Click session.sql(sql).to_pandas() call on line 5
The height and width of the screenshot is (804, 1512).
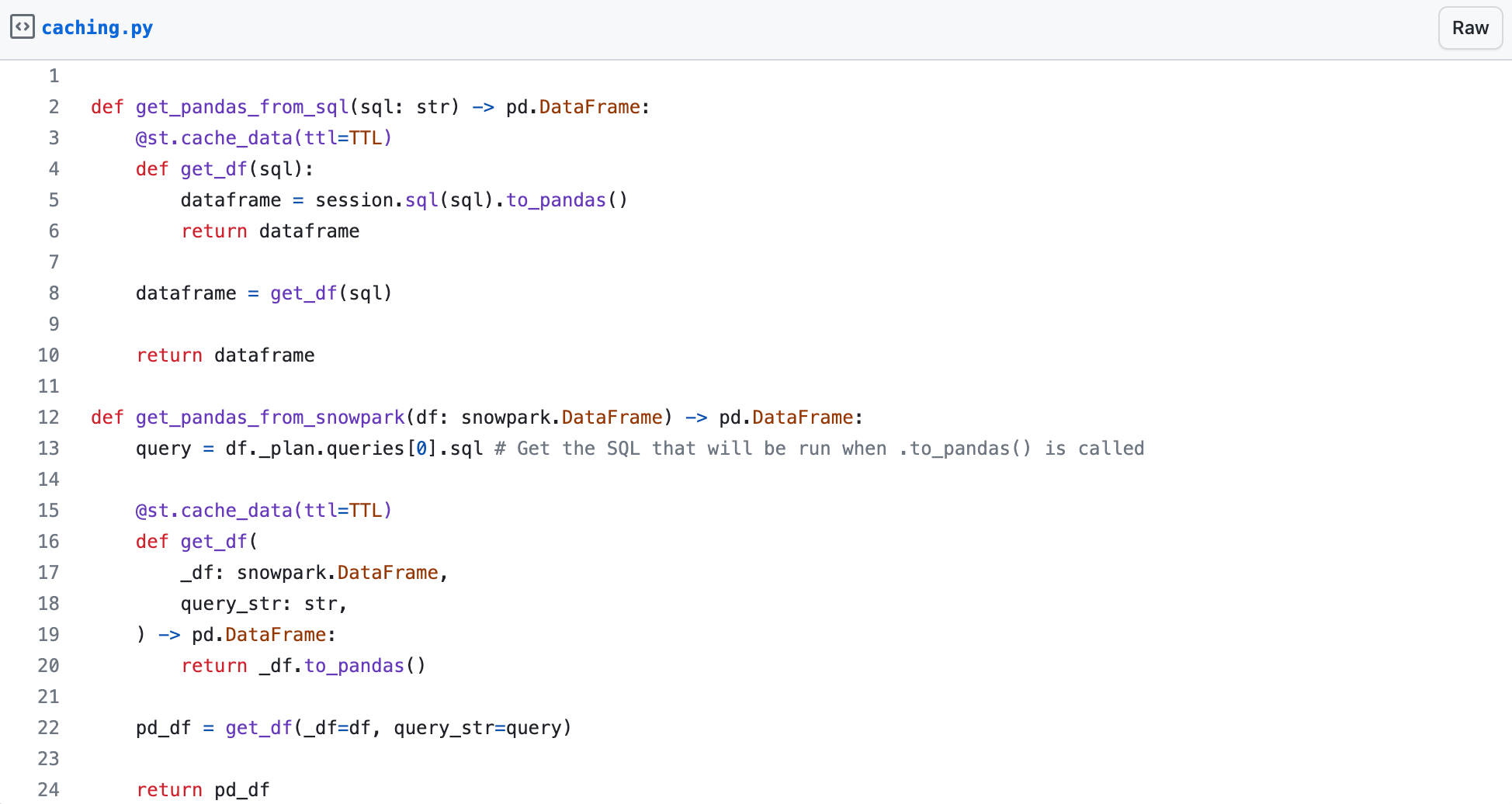[471, 200]
